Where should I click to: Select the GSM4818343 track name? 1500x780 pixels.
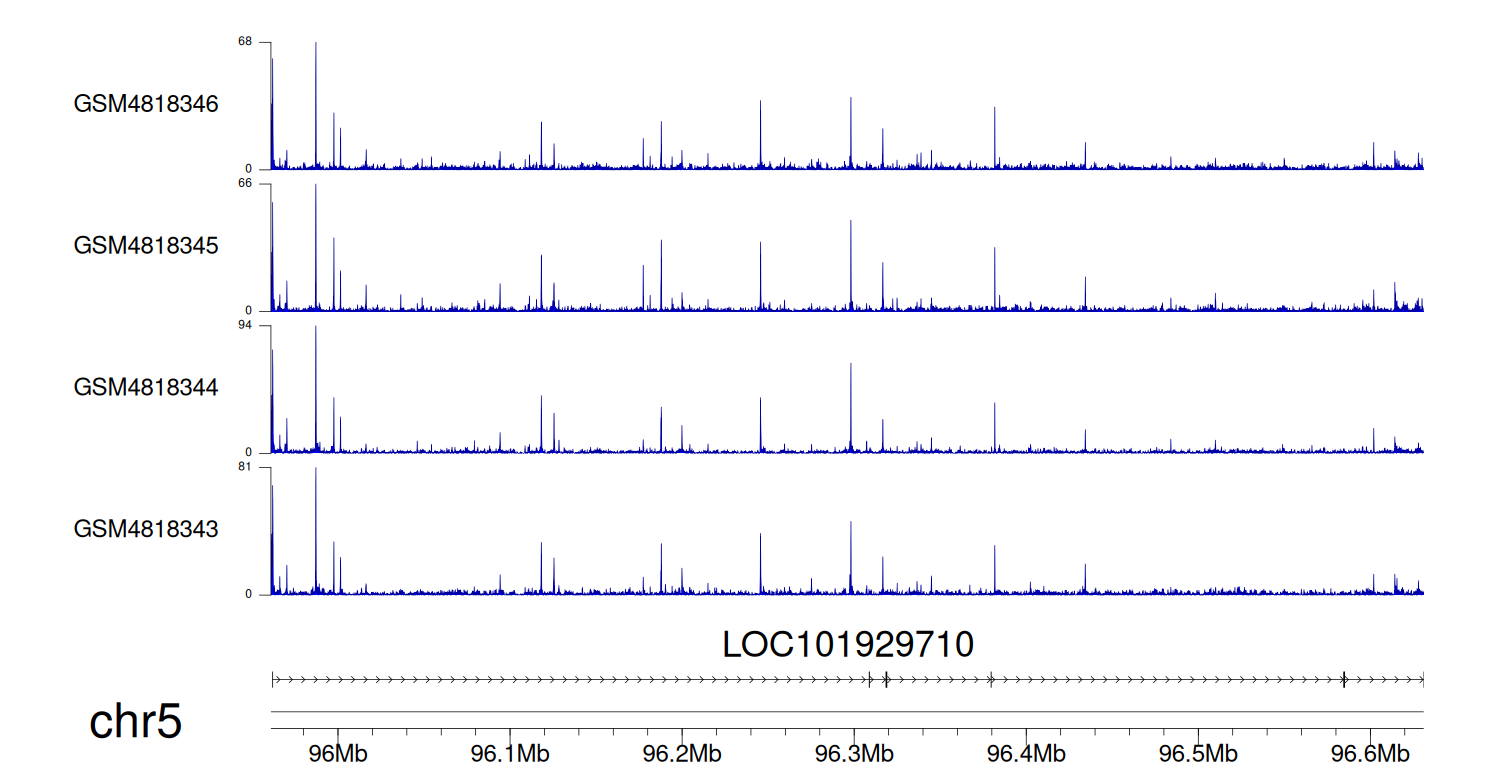click(x=146, y=529)
